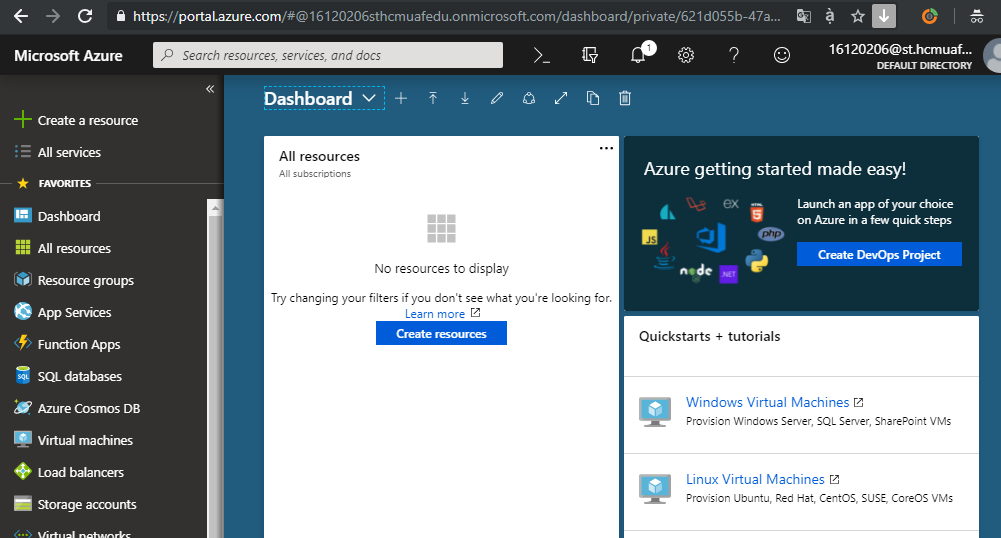Open All resources tile ellipsis menu

click(606, 148)
